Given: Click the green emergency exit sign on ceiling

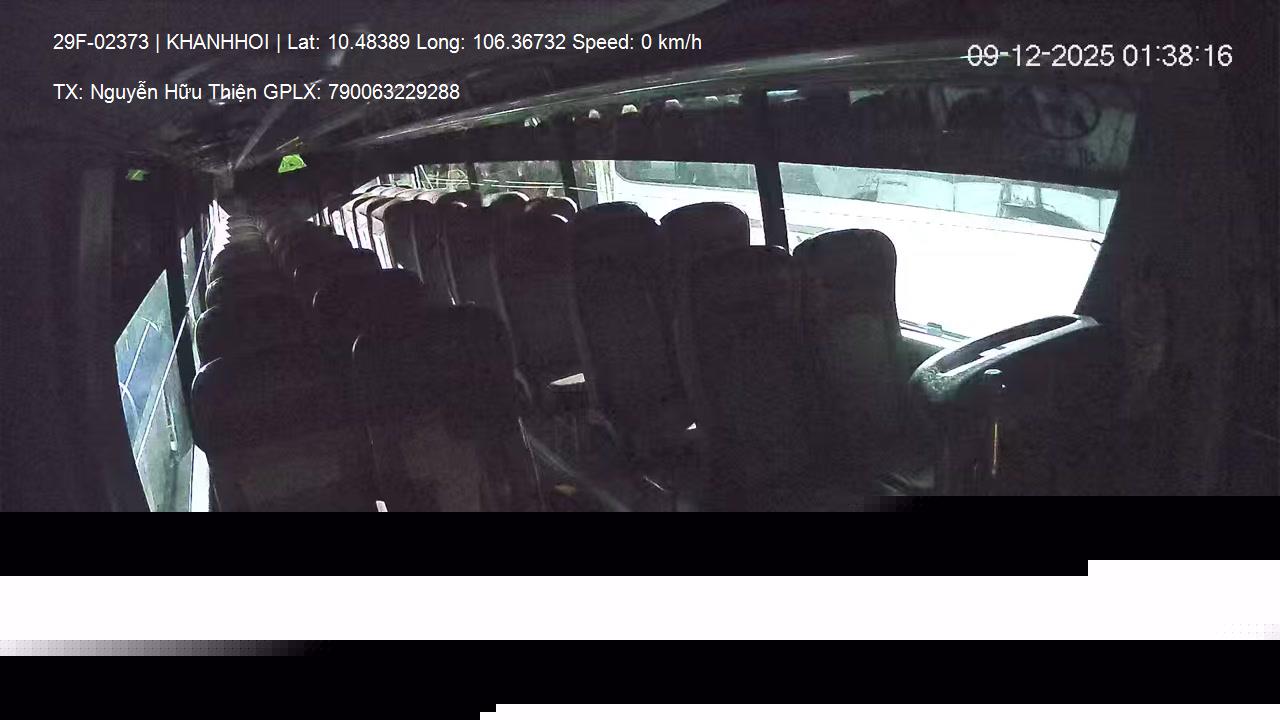Looking at the screenshot, I should tap(291, 163).
